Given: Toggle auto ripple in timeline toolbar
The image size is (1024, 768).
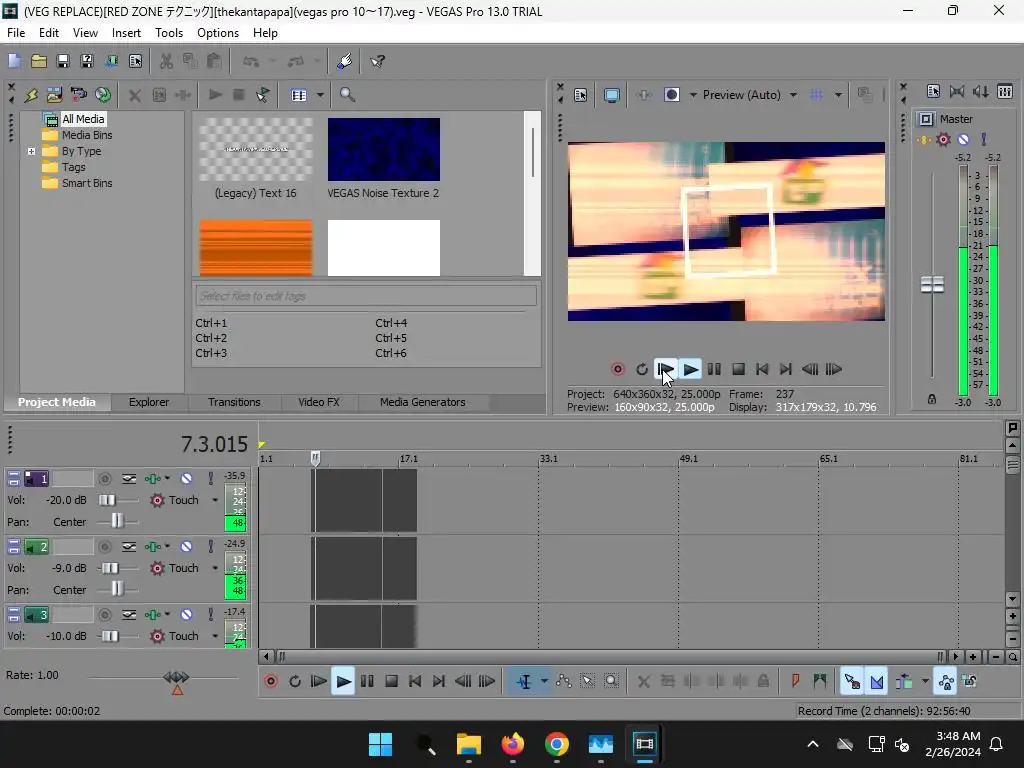Looking at the screenshot, I should point(904,682).
